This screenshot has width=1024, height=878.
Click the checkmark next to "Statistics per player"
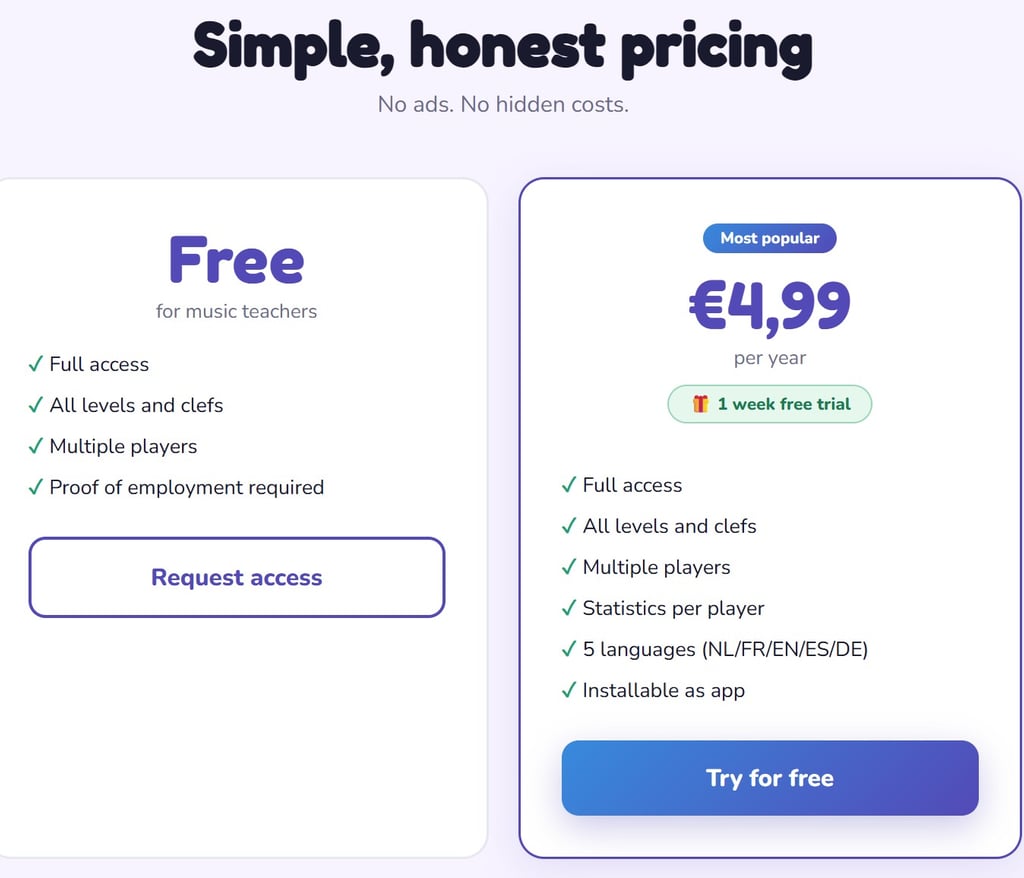click(x=569, y=608)
